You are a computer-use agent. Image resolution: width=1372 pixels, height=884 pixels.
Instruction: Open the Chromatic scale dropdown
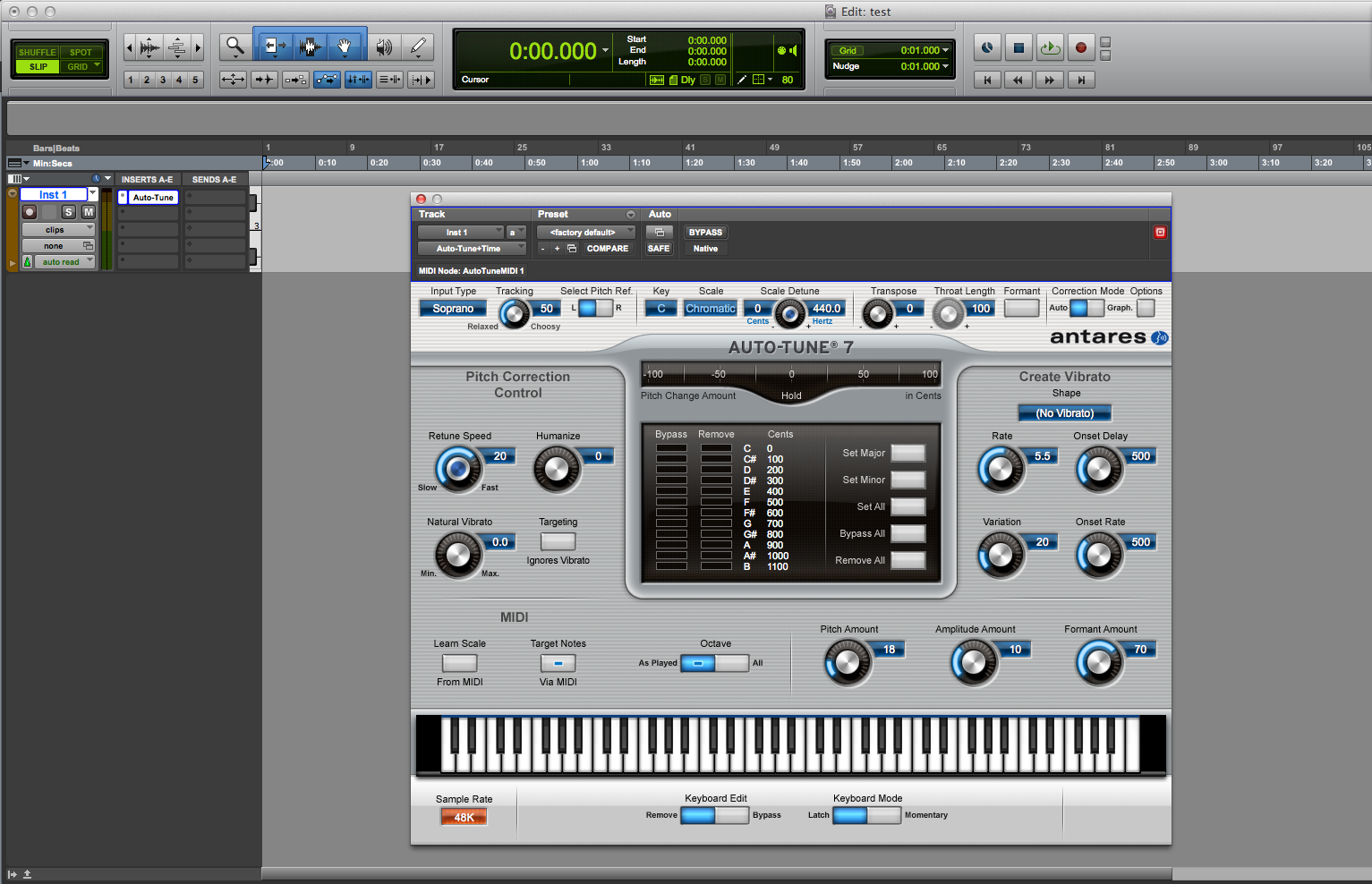click(x=710, y=309)
